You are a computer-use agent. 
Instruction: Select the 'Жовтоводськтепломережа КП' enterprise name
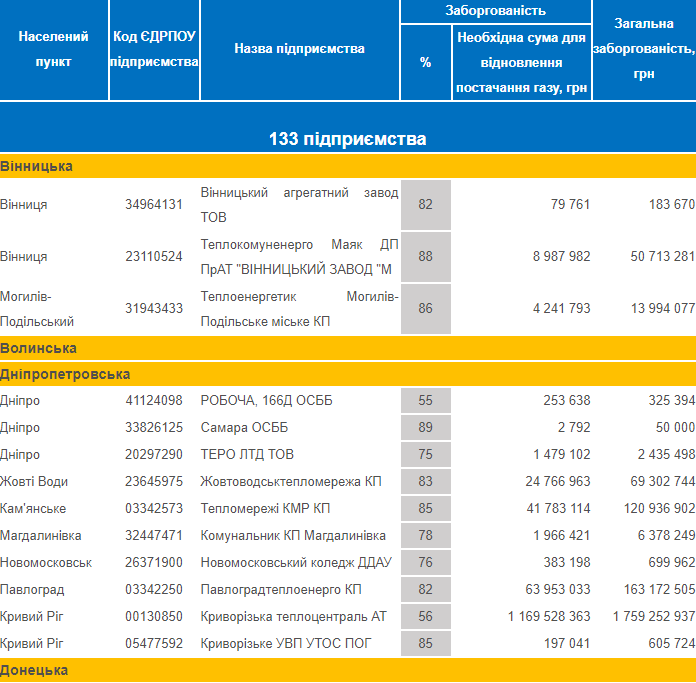291,482
